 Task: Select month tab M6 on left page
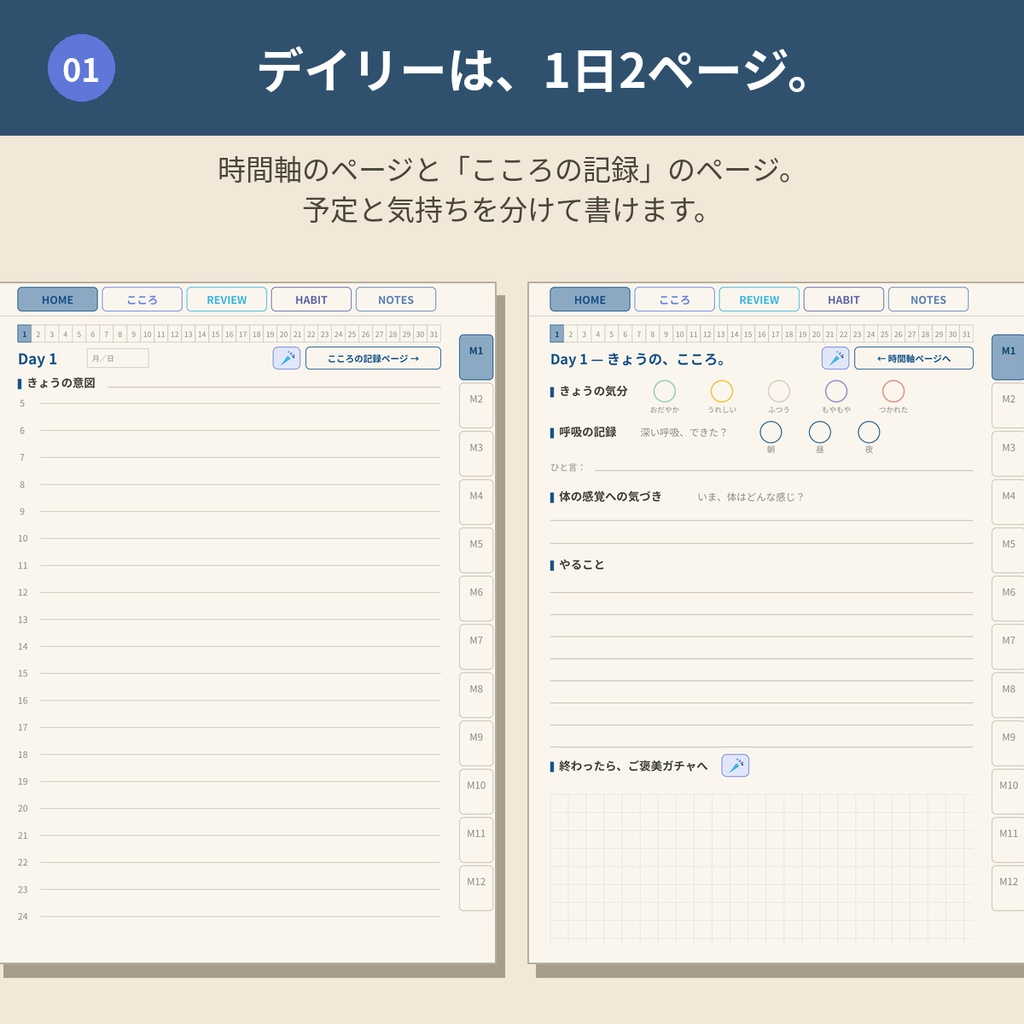pyautogui.click(x=476, y=599)
